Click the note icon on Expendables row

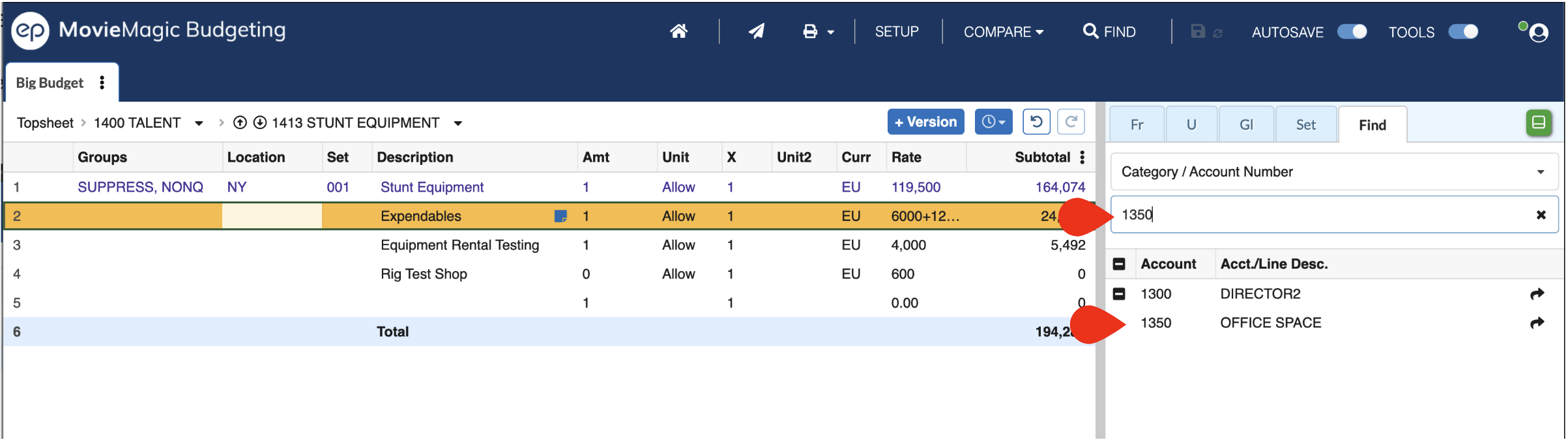coord(560,216)
